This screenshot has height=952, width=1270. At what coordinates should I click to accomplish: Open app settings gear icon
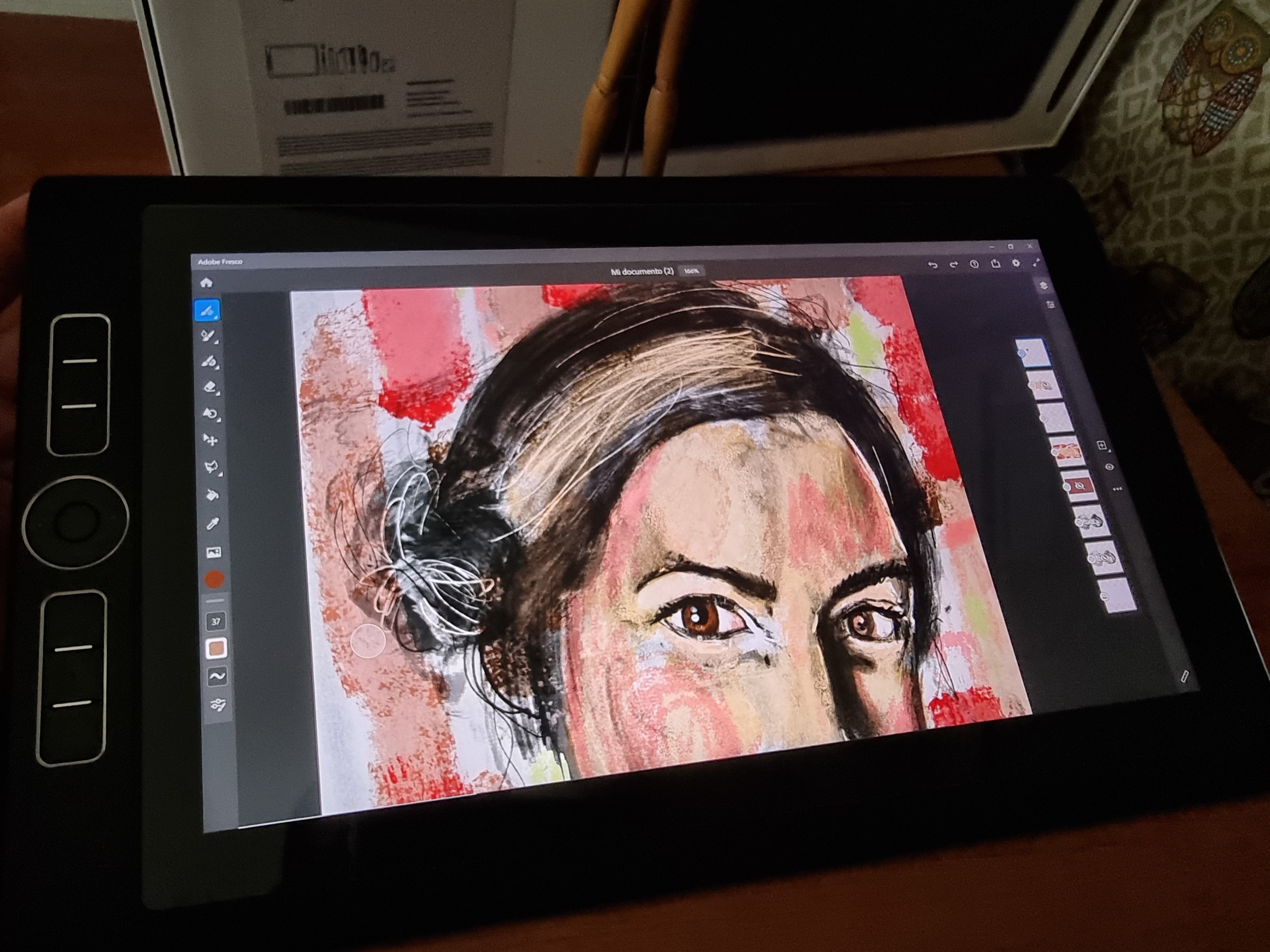1016,263
